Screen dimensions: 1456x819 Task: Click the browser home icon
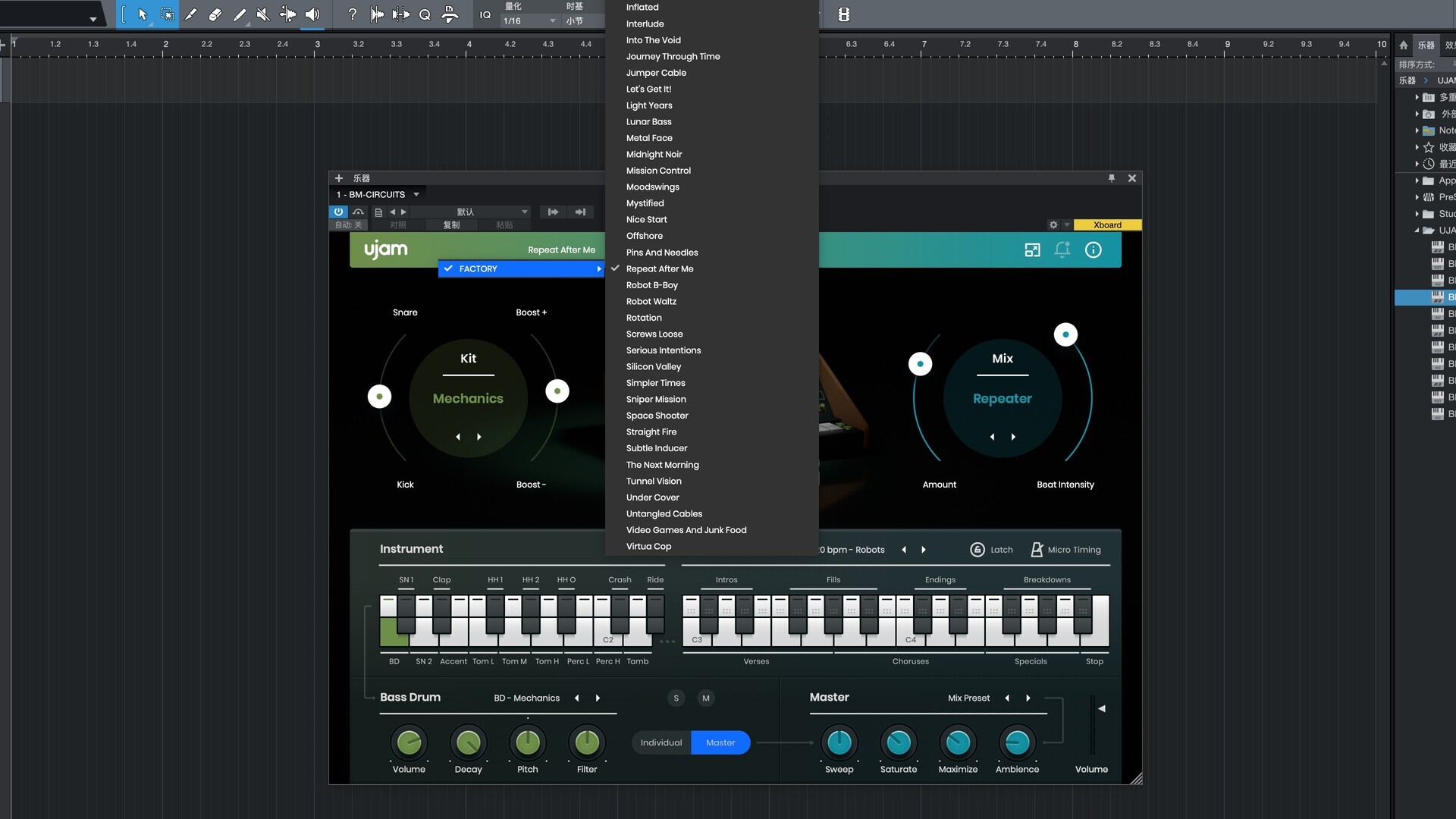click(x=1403, y=45)
